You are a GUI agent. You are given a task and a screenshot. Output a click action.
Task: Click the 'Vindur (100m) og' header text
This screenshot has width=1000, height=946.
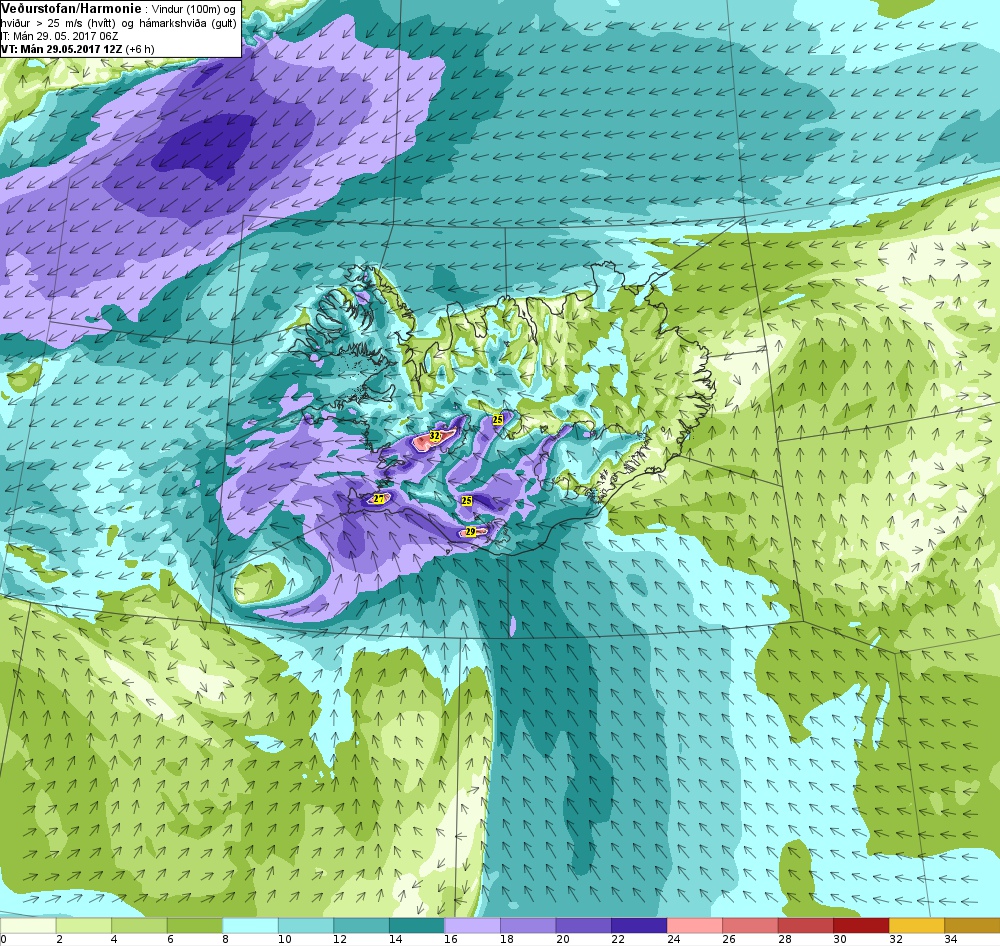point(194,9)
